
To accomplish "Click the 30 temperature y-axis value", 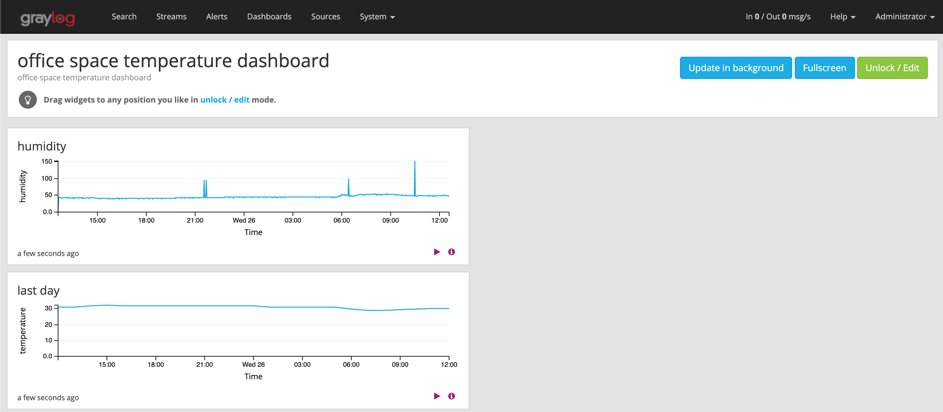I will 50,307.
